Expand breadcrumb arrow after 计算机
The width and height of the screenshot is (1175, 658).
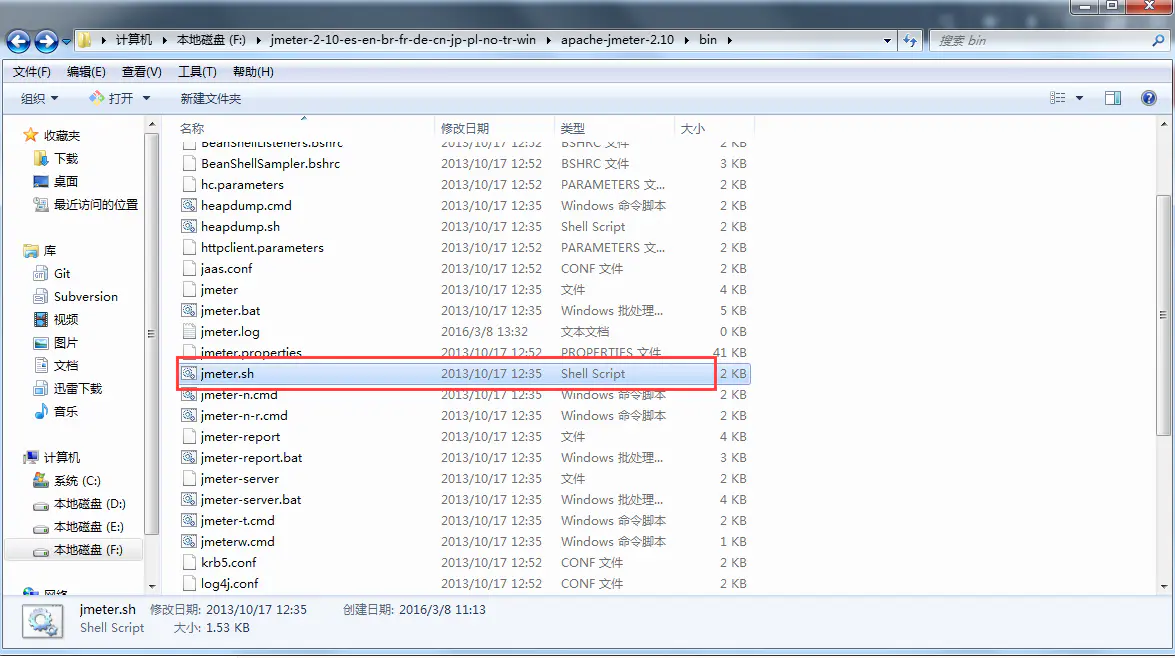pyautogui.click(x=164, y=40)
